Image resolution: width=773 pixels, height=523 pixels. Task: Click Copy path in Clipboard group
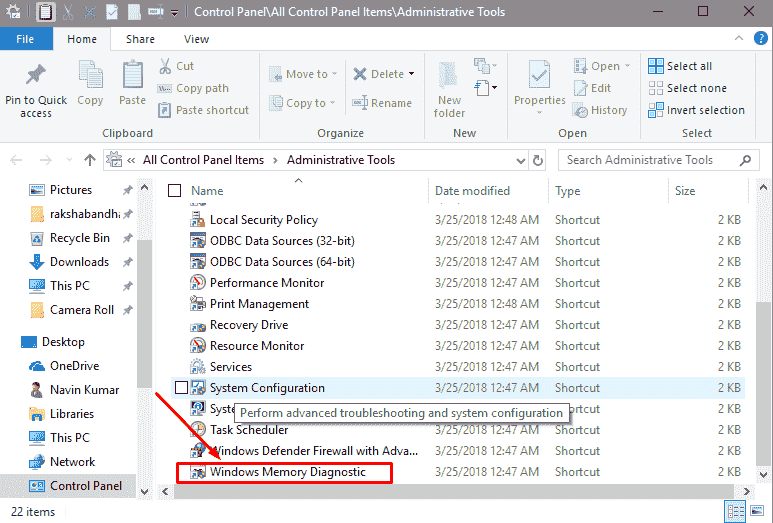pyautogui.click(x=193, y=88)
